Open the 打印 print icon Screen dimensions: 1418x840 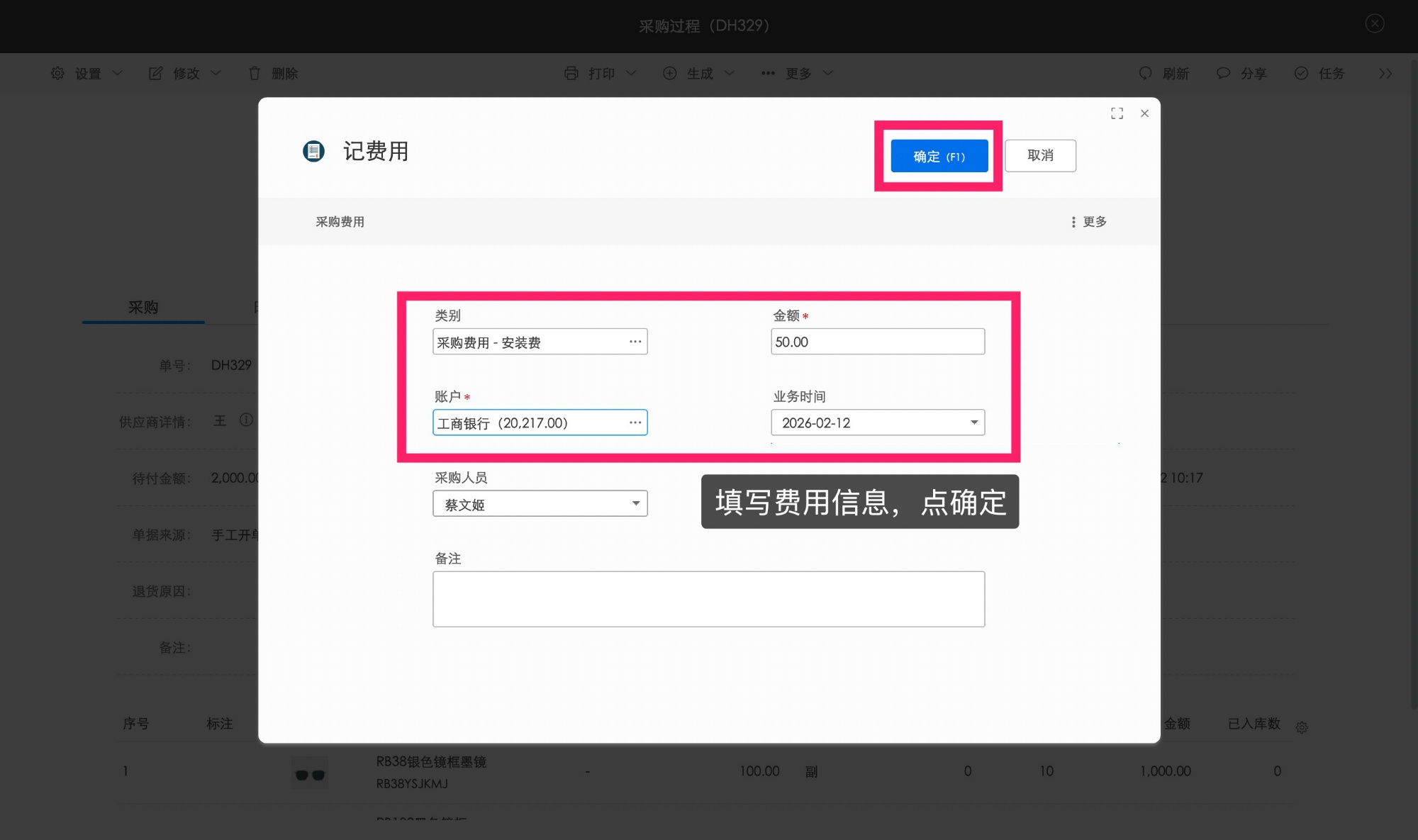[571, 73]
